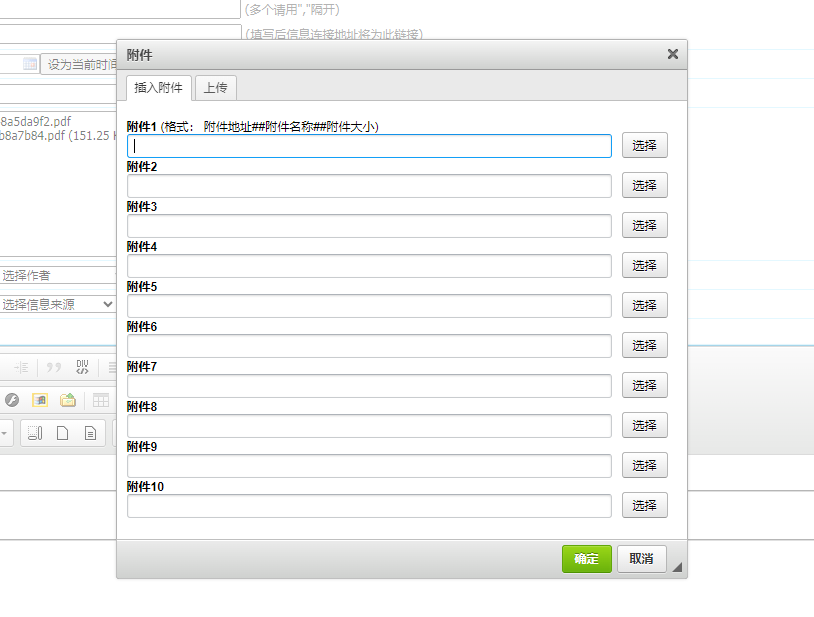
Task: Grab the dialog resize handle corner
Action: pyautogui.click(x=677, y=567)
